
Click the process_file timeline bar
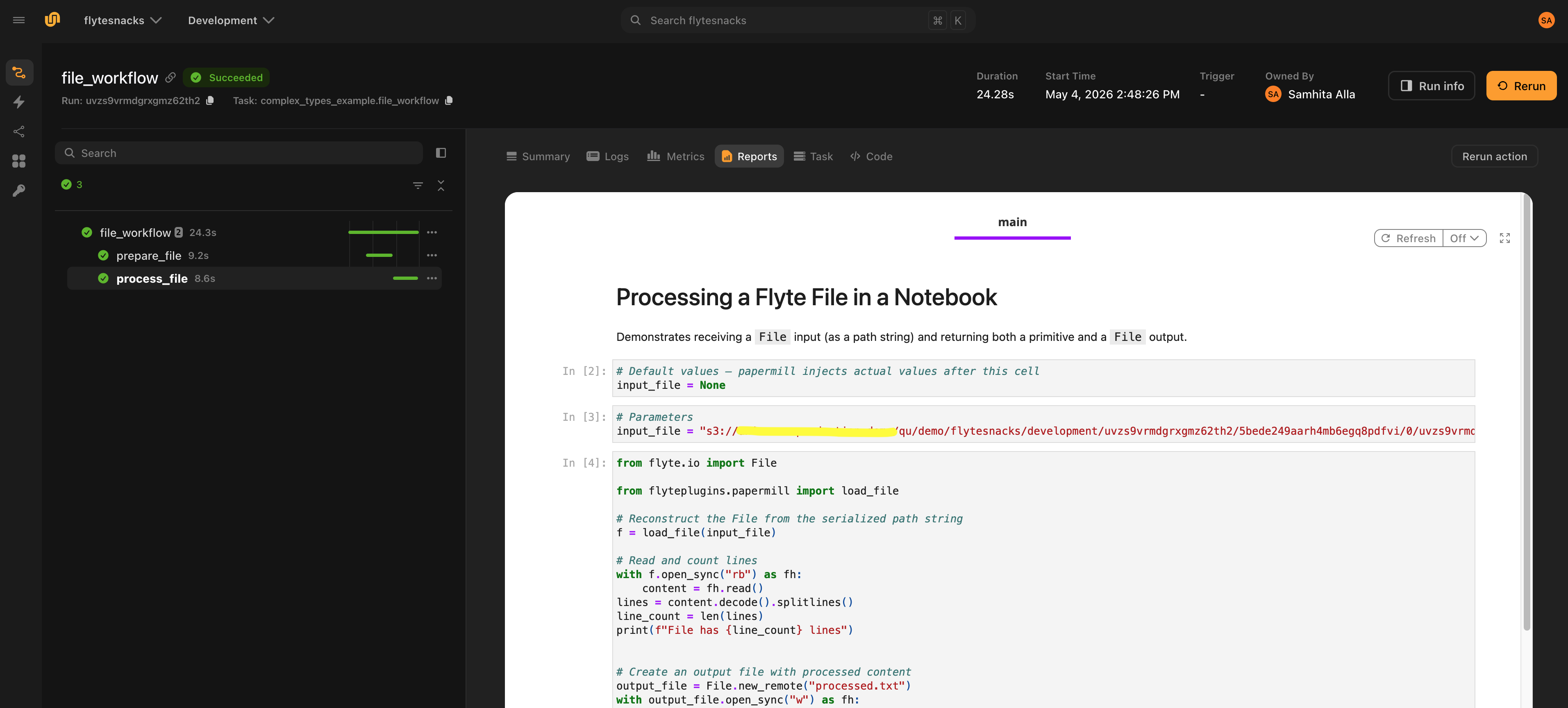tap(405, 278)
